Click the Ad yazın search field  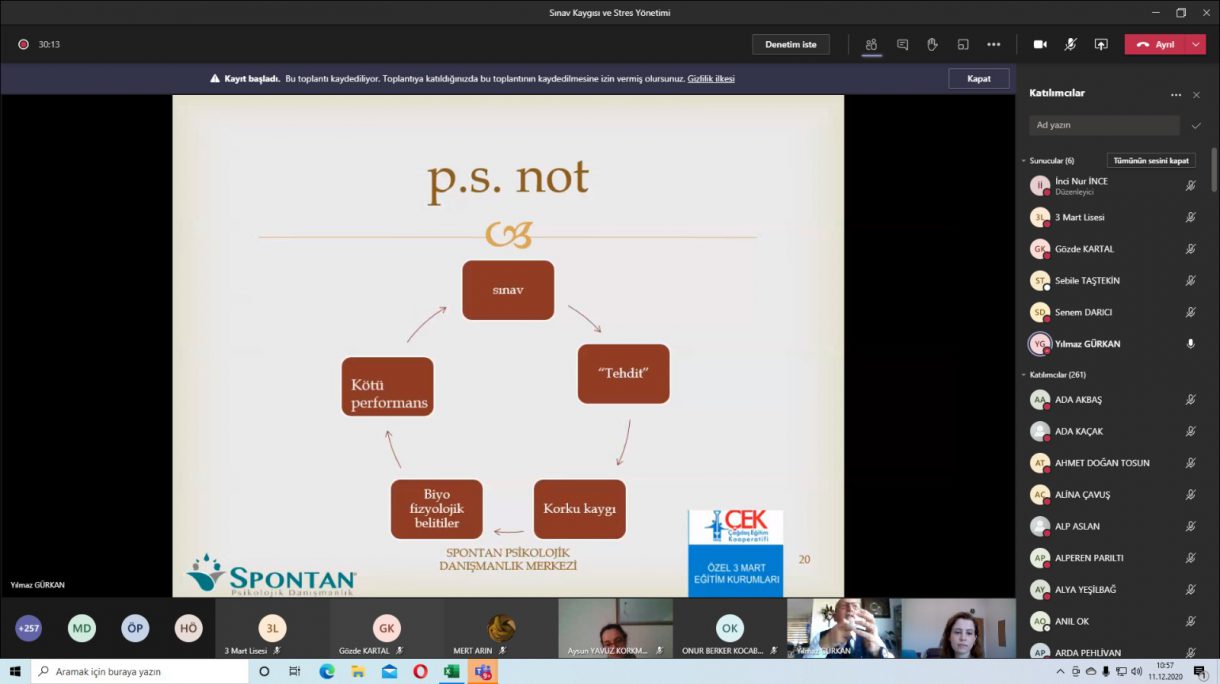[x=1104, y=125]
